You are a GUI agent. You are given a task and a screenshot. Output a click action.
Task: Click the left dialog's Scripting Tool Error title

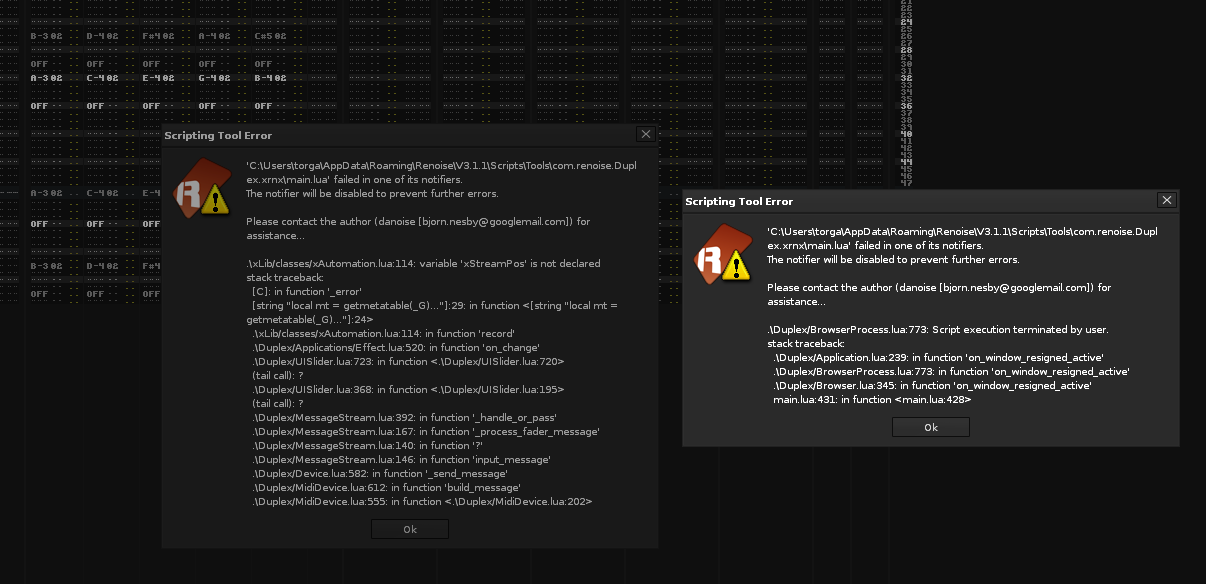[x=218, y=136]
